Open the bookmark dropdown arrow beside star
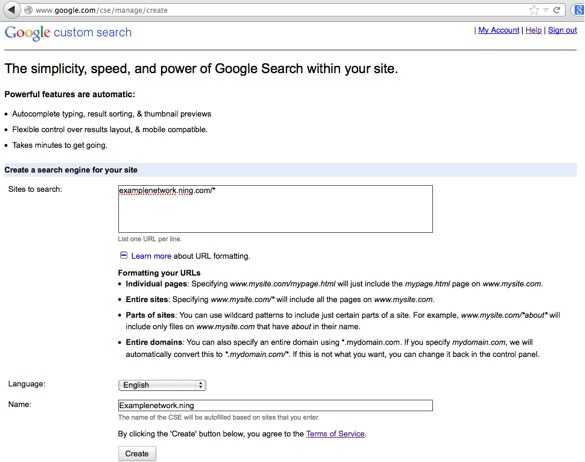The width and height of the screenshot is (585, 462). (545, 10)
